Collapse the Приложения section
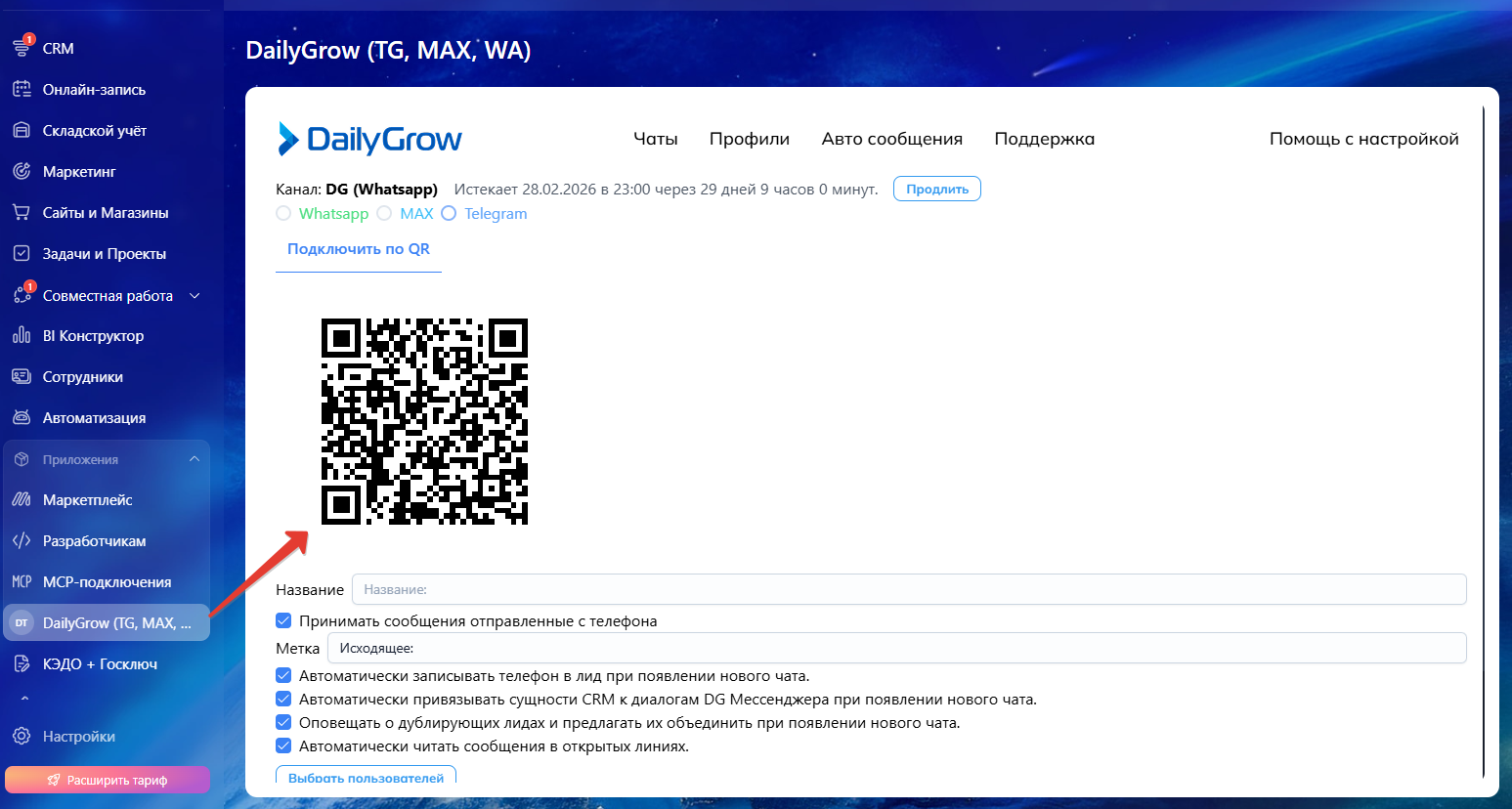The height and width of the screenshot is (809, 1512). pos(194,459)
